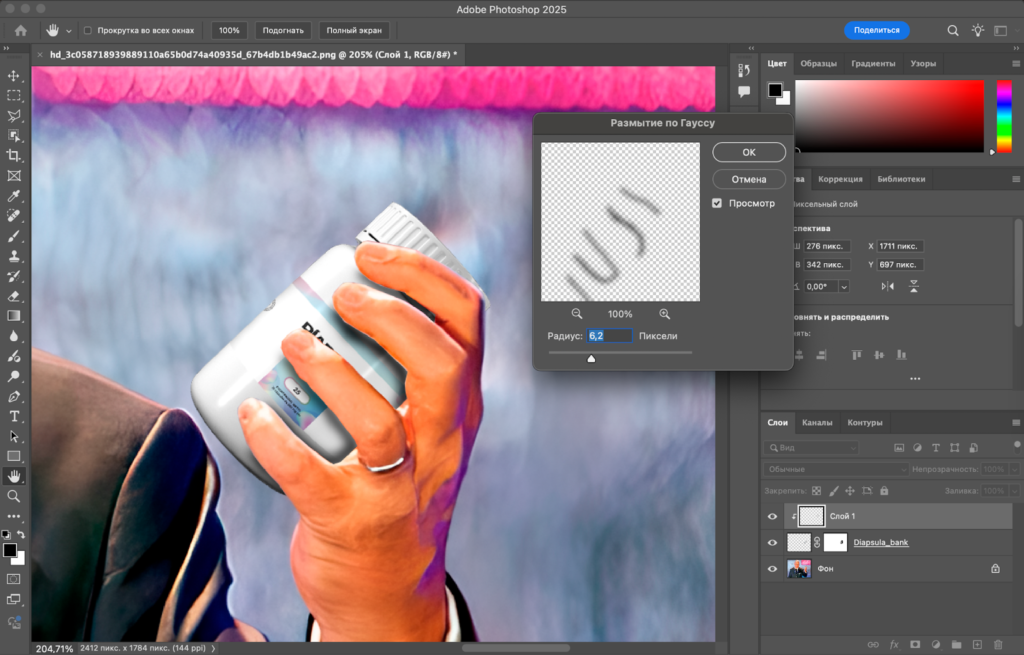Open the Обычные blend mode dropdown

tap(836, 469)
